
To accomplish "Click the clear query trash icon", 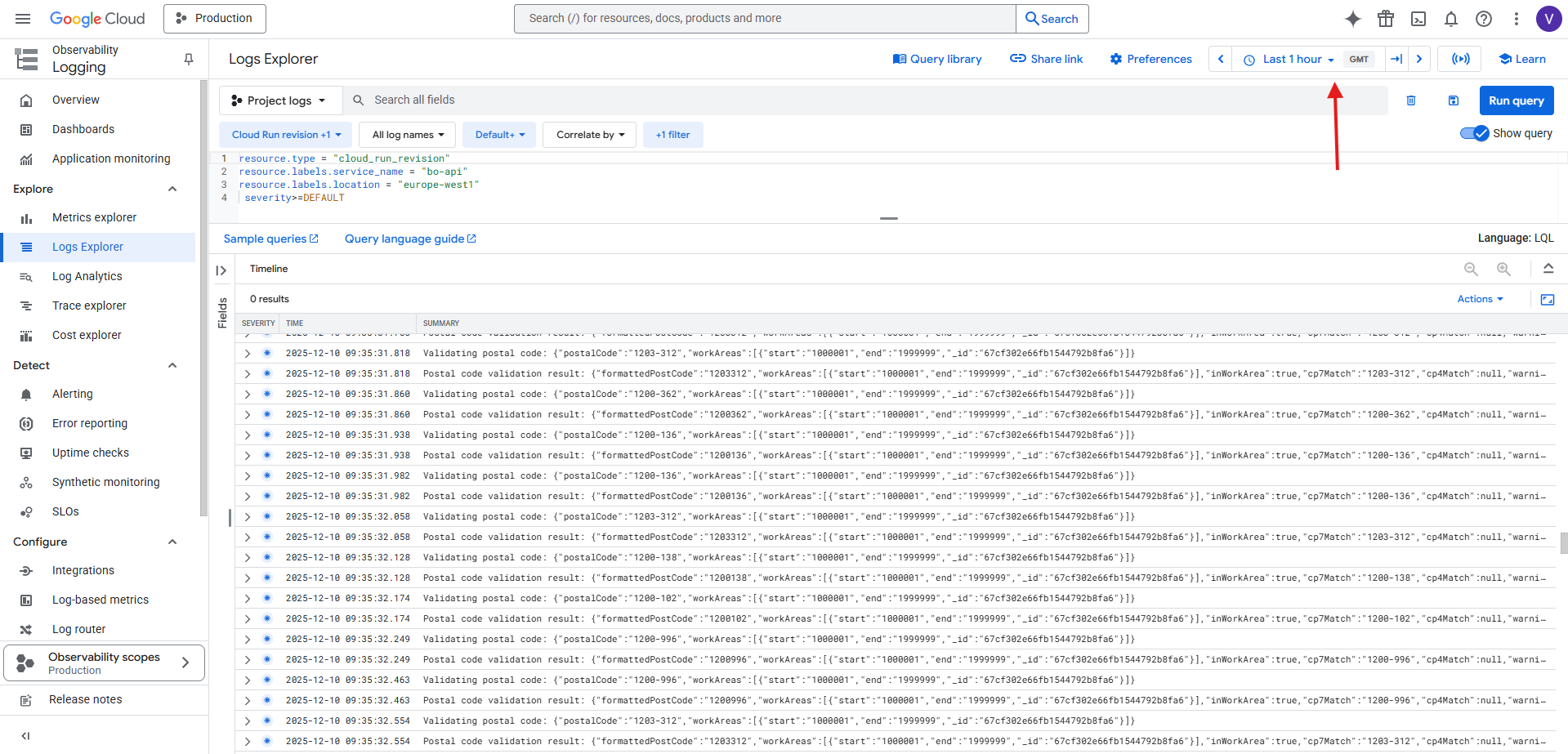I will pos(1411,100).
